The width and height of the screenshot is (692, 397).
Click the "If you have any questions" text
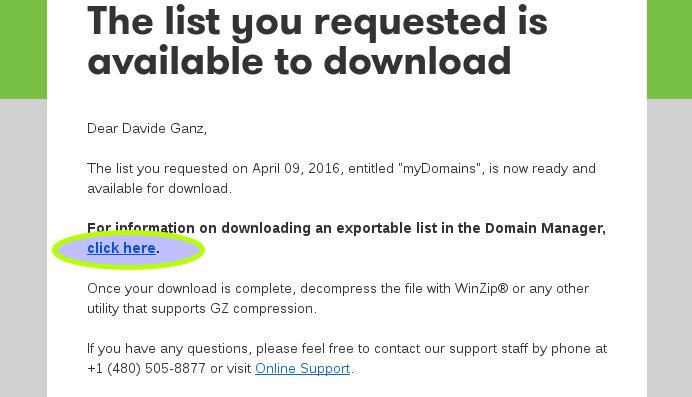pyautogui.click(x=169, y=348)
